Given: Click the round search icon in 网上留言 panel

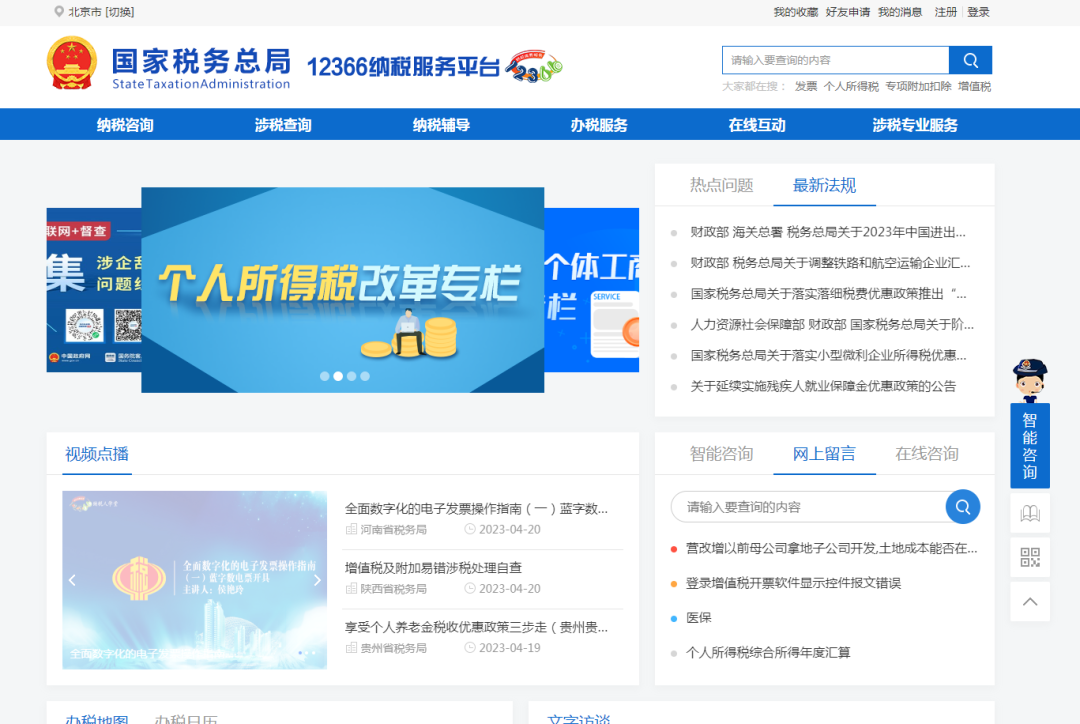Looking at the screenshot, I should click(962, 507).
